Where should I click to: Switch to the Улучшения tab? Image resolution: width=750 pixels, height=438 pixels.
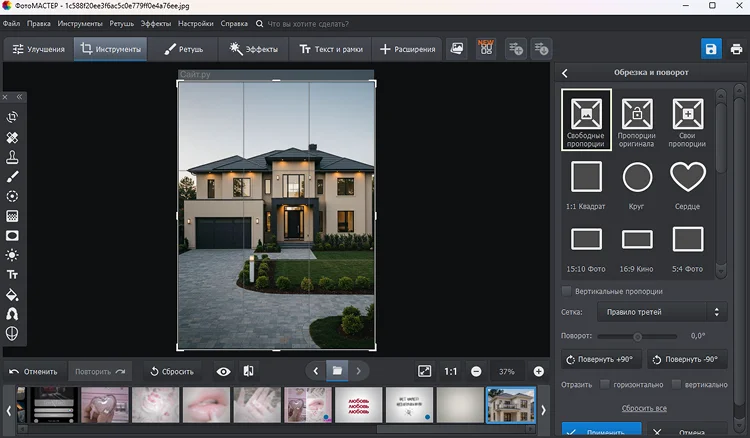(39, 49)
